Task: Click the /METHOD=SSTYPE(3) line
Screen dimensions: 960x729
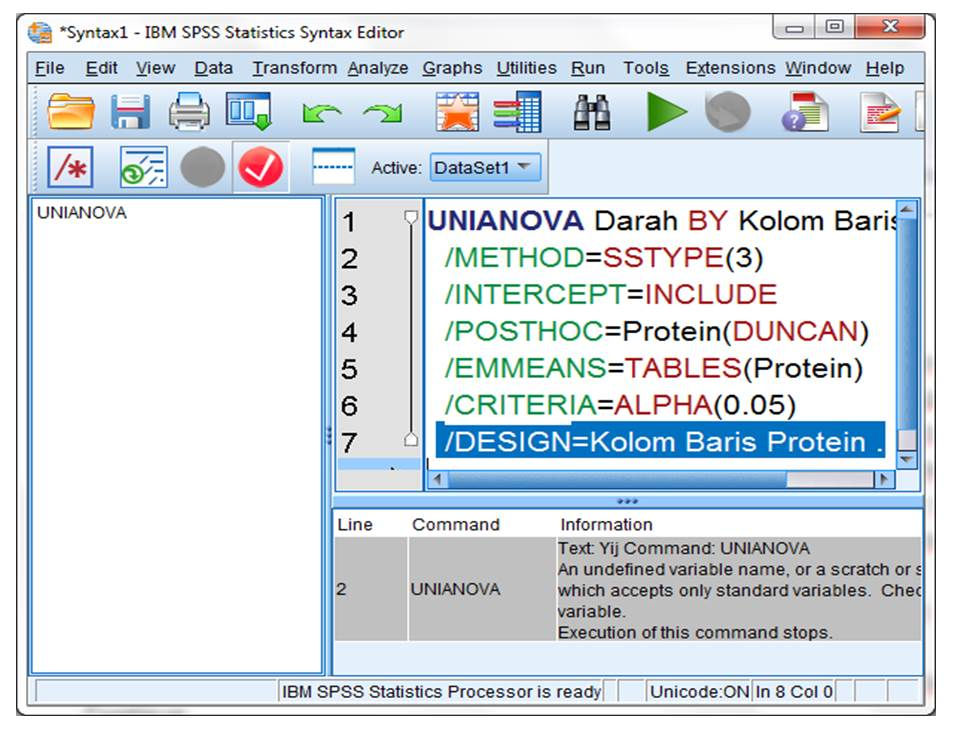Action: point(604,258)
